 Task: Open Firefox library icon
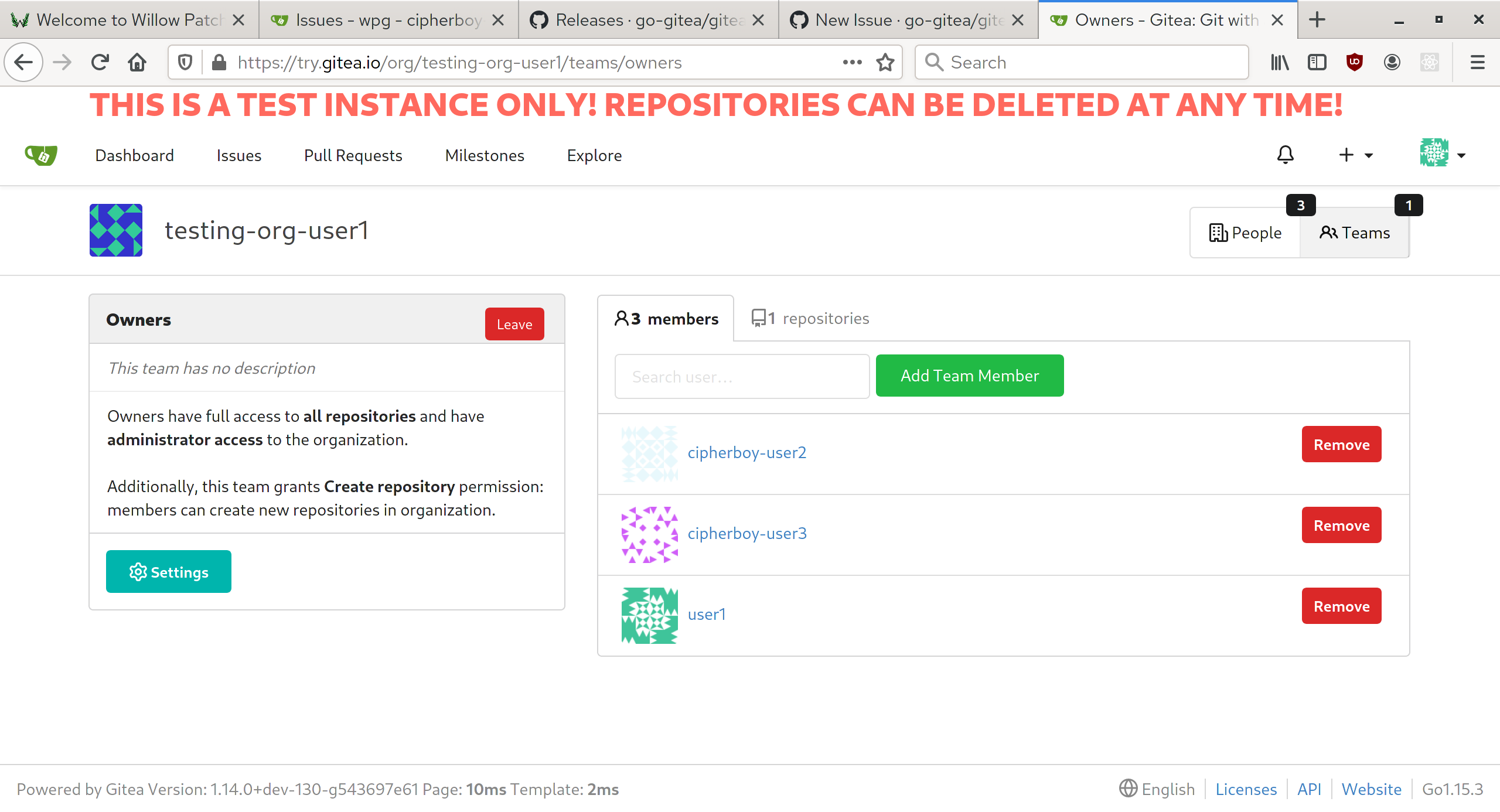pos(1280,62)
